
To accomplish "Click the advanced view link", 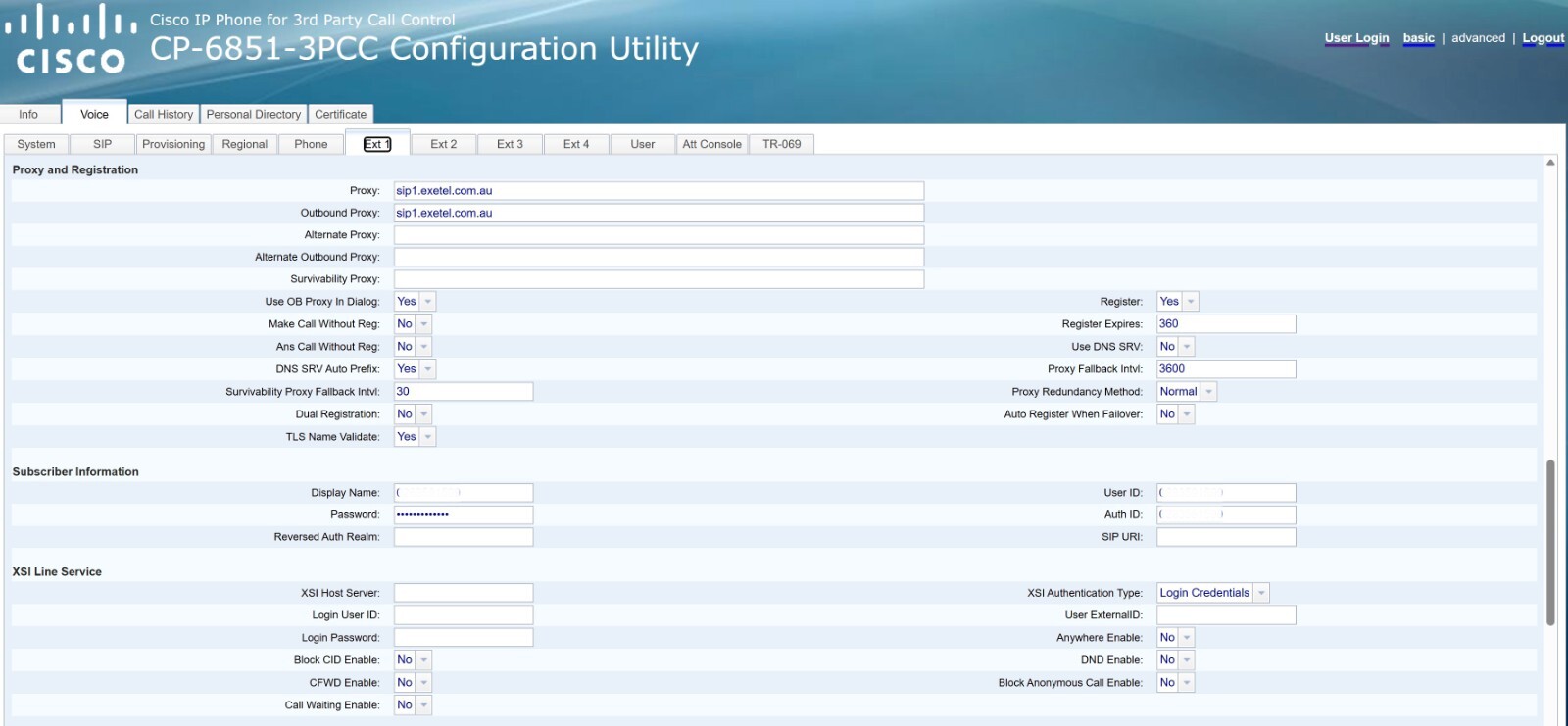I will pos(1478,38).
